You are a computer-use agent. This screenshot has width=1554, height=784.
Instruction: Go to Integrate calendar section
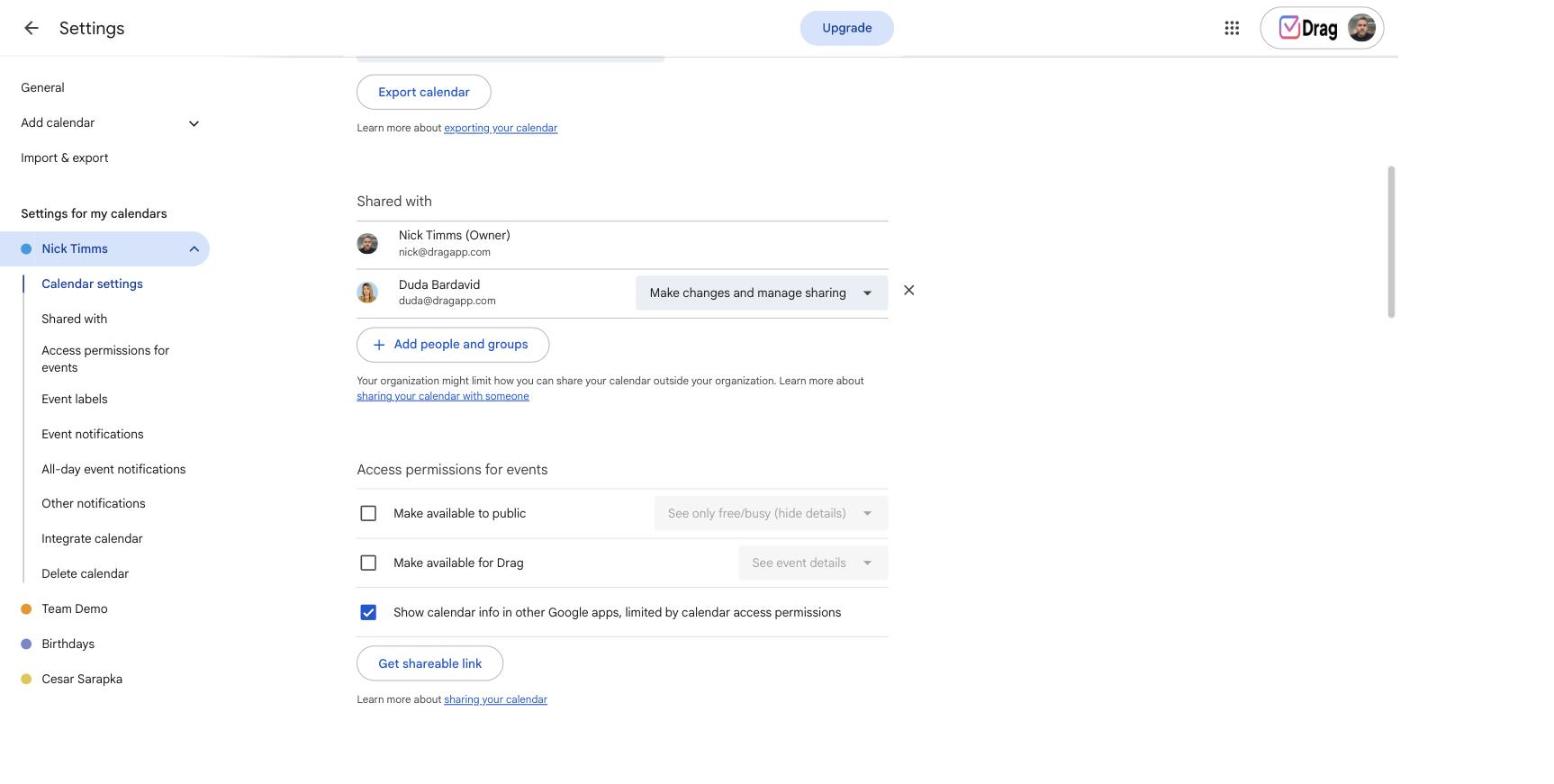coord(92,539)
